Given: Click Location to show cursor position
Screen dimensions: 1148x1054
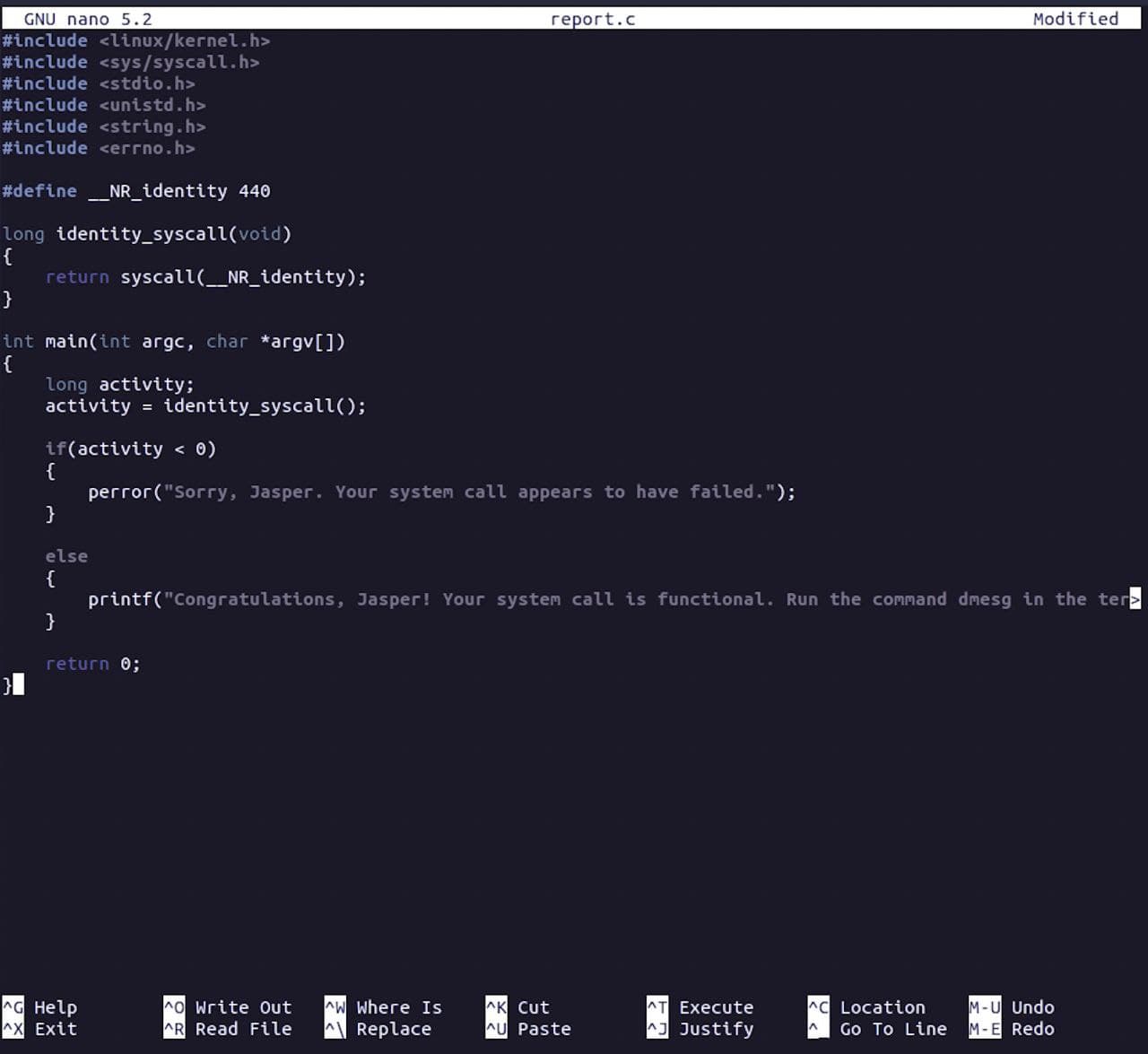Looking at the screenshot, I should pos(883,1006).
